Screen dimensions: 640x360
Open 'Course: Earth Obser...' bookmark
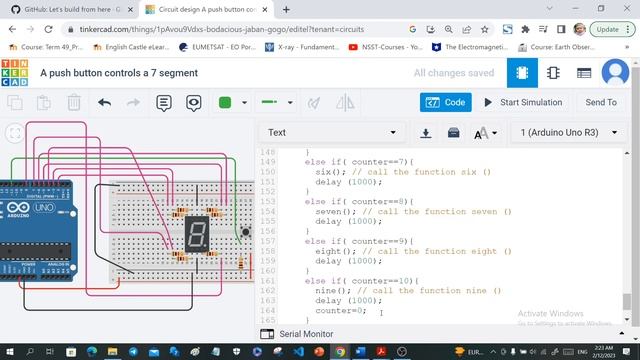556,47
